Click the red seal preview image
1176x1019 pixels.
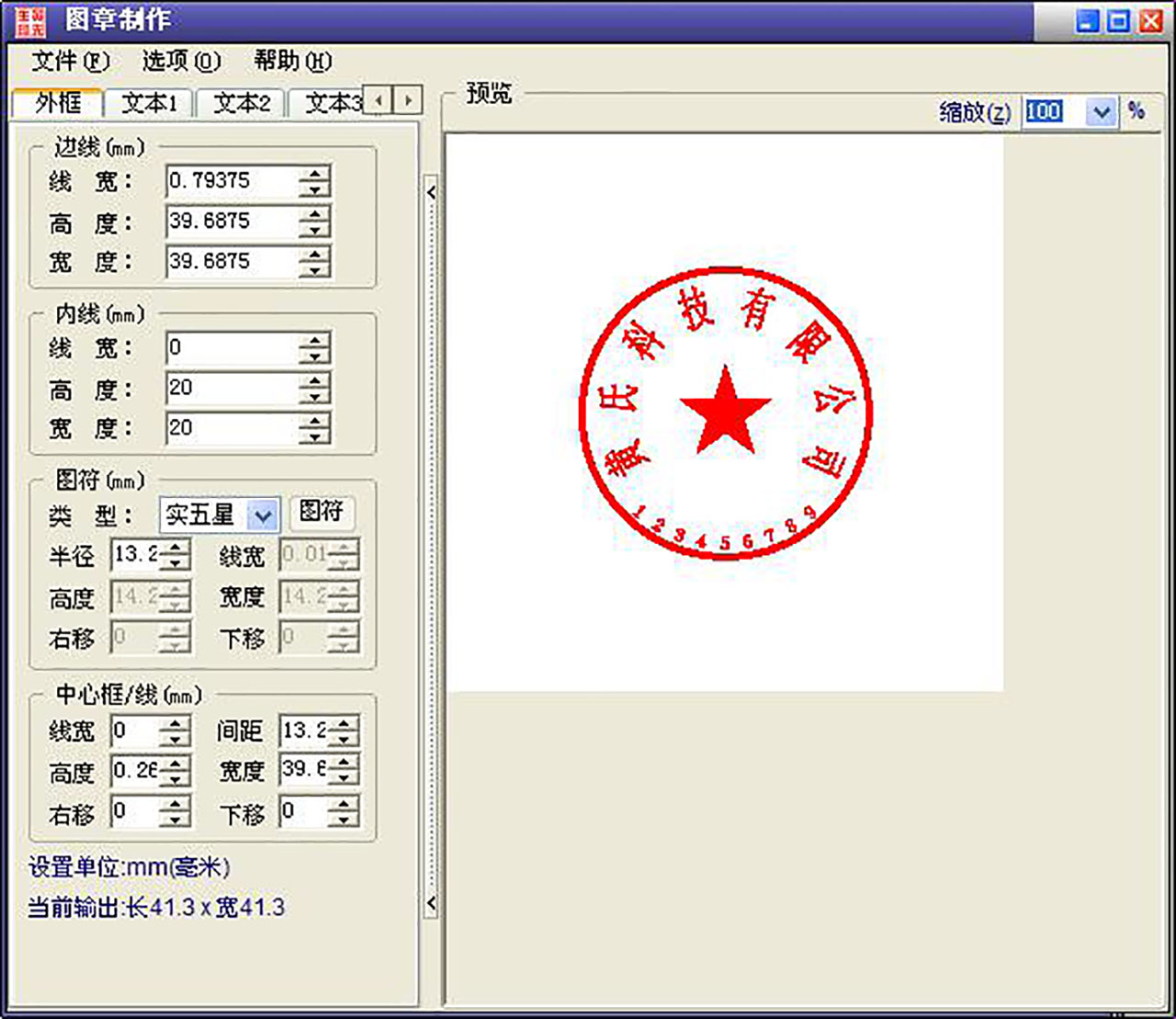click(725, 413)
